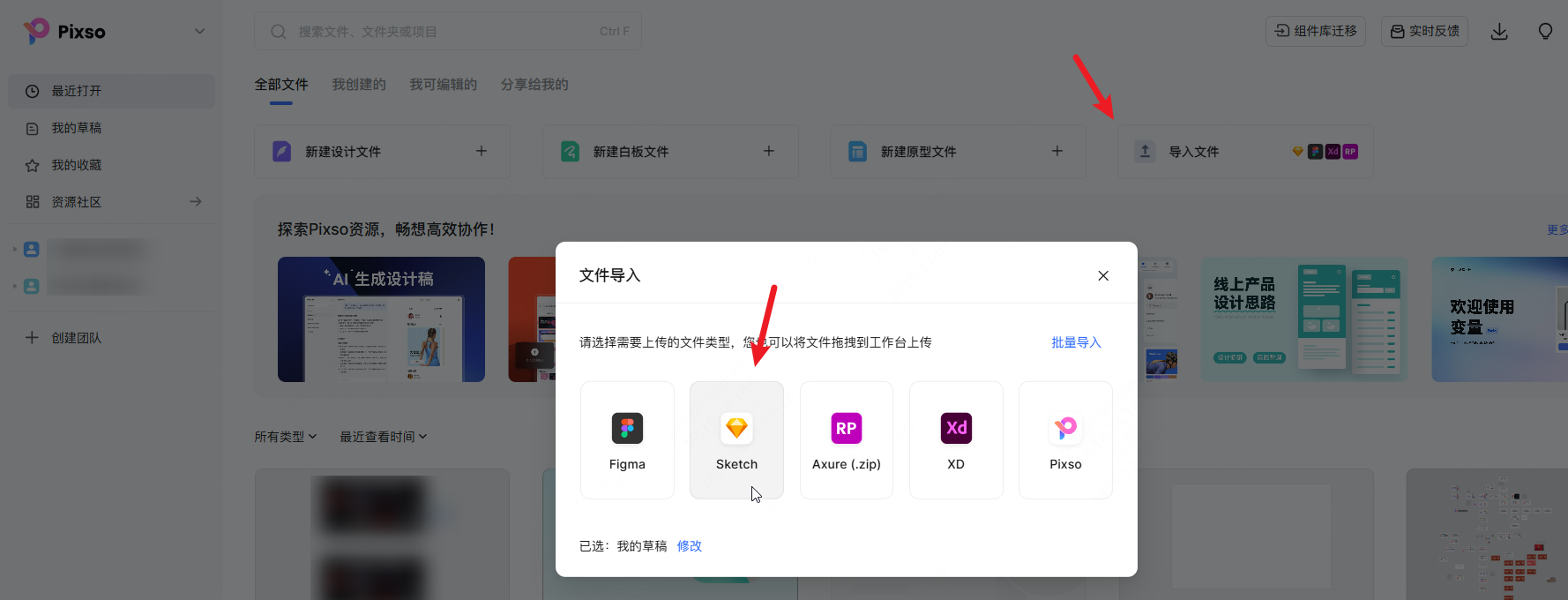Click 新建设计文件 card

(x=382, y=152)
